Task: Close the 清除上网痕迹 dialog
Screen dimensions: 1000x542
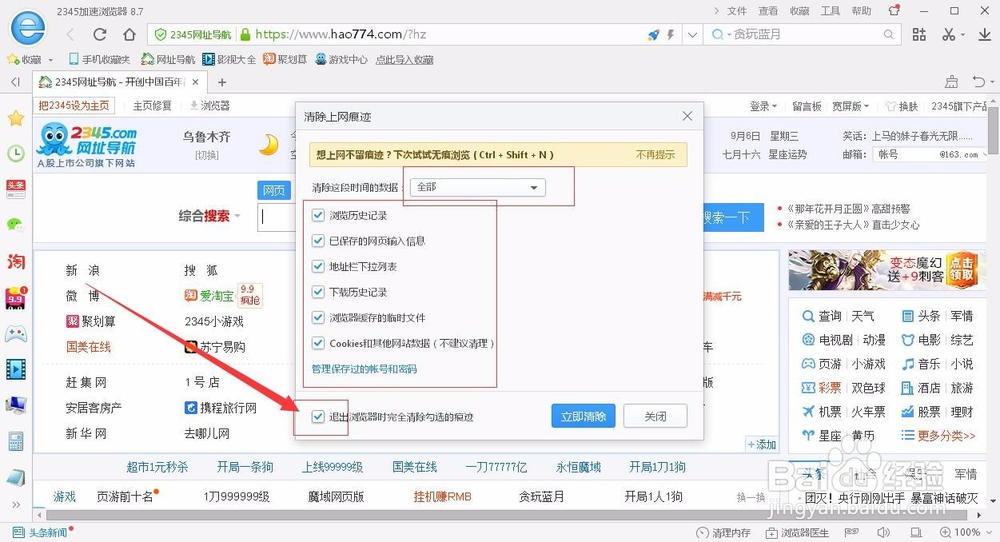Action: (x=687, y=116)
